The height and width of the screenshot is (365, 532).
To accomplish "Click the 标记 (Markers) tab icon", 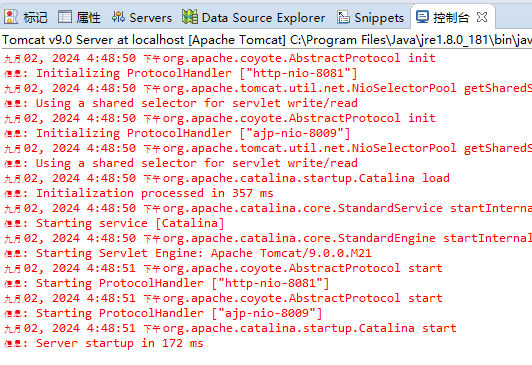I will (x=11, y=17).
